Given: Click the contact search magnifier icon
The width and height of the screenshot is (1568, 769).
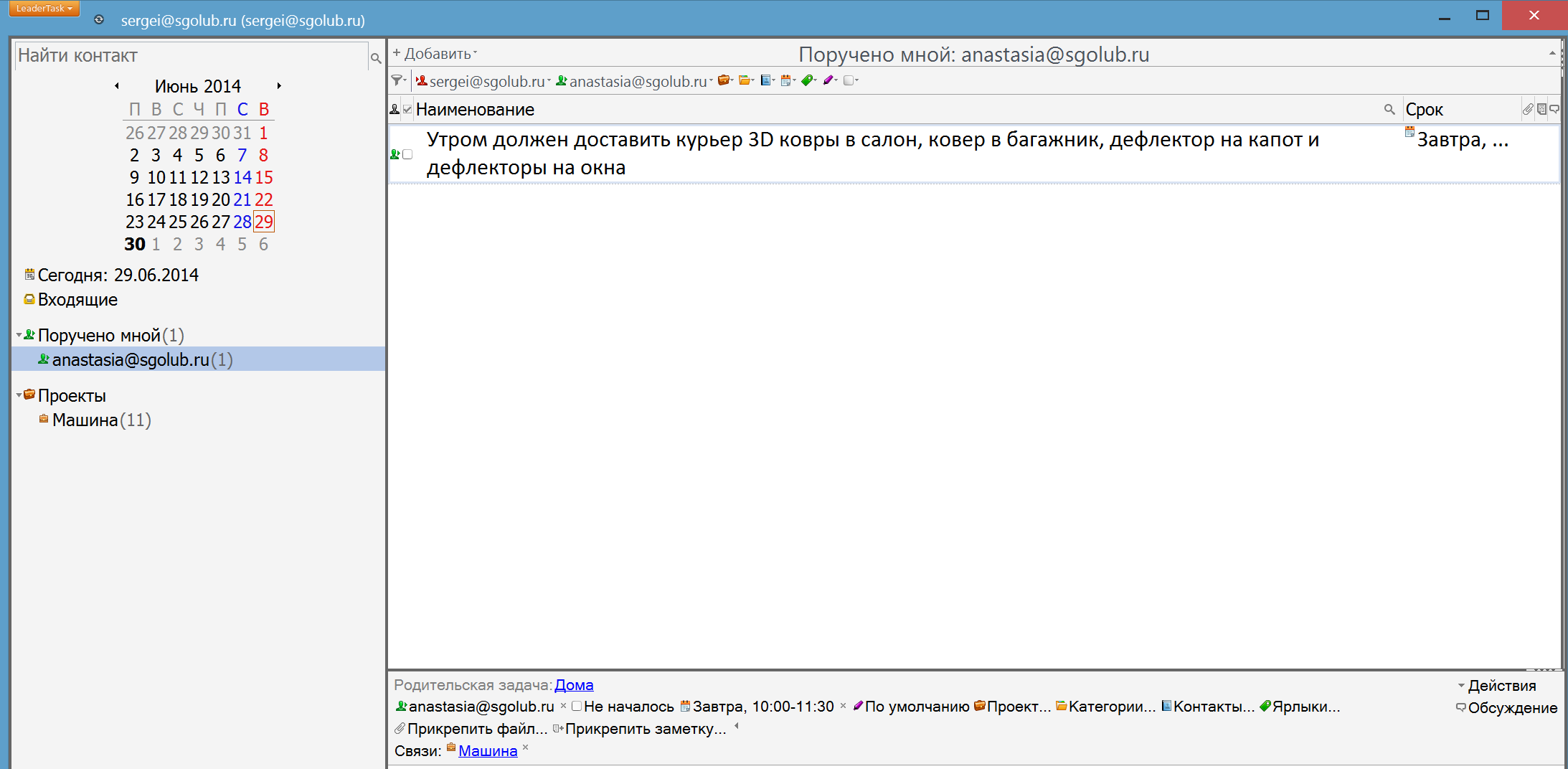Looking at the screenshot, I should 375,58.
